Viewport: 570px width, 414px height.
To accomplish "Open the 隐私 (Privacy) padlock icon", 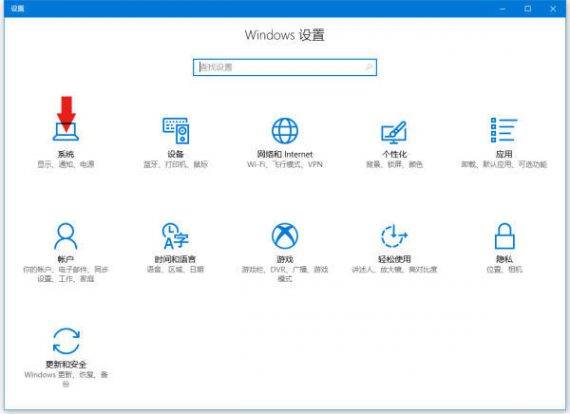I will 504,236.
